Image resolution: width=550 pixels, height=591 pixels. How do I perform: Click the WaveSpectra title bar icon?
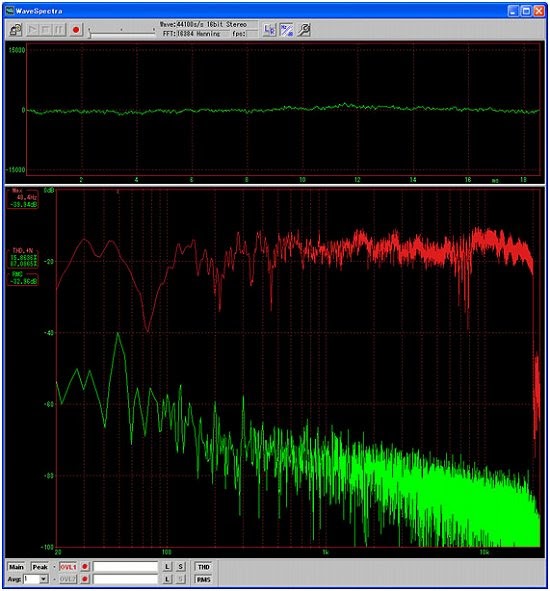10,11
